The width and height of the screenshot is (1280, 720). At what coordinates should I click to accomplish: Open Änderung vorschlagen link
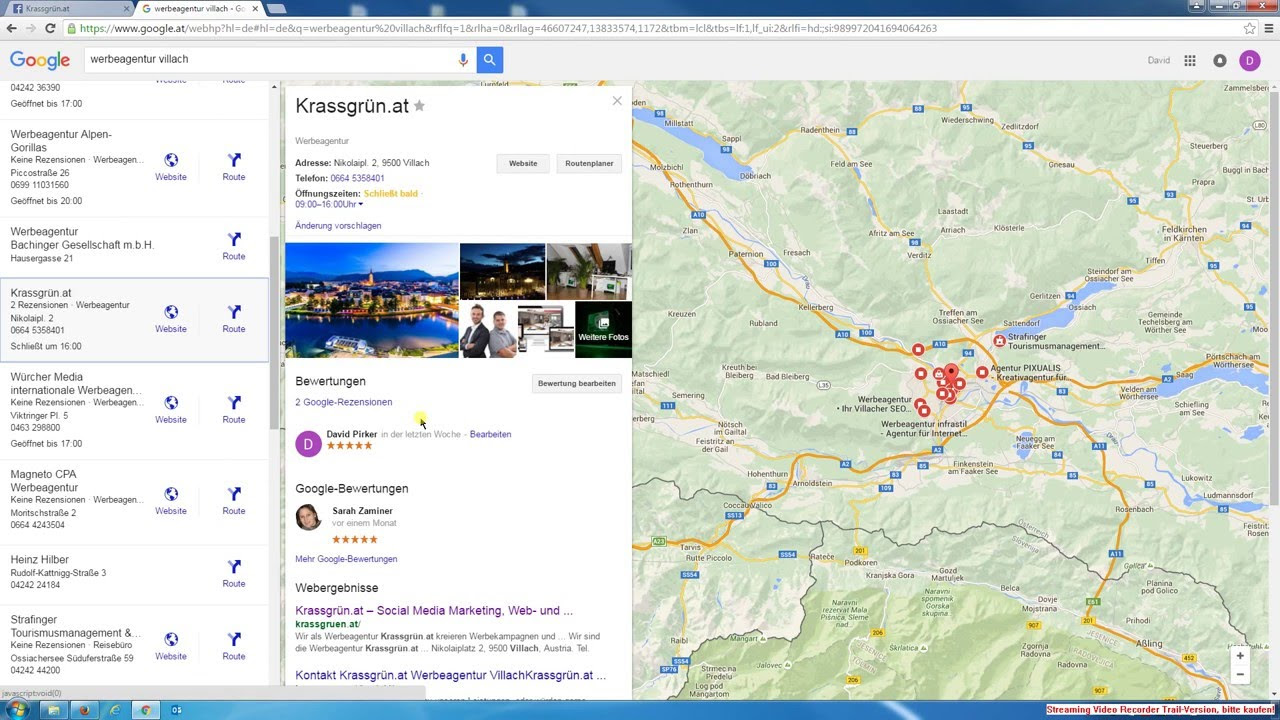point(338,226)
